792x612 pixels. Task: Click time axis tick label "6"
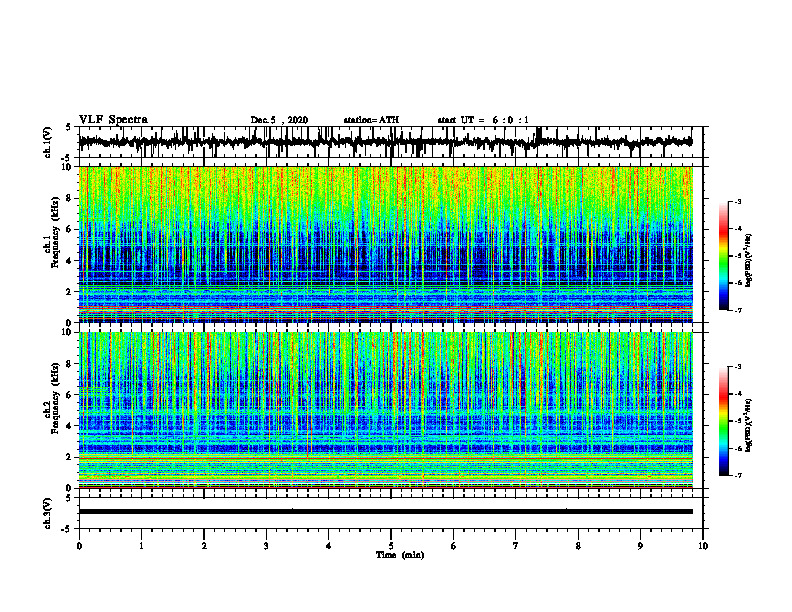tap(454, 546)
